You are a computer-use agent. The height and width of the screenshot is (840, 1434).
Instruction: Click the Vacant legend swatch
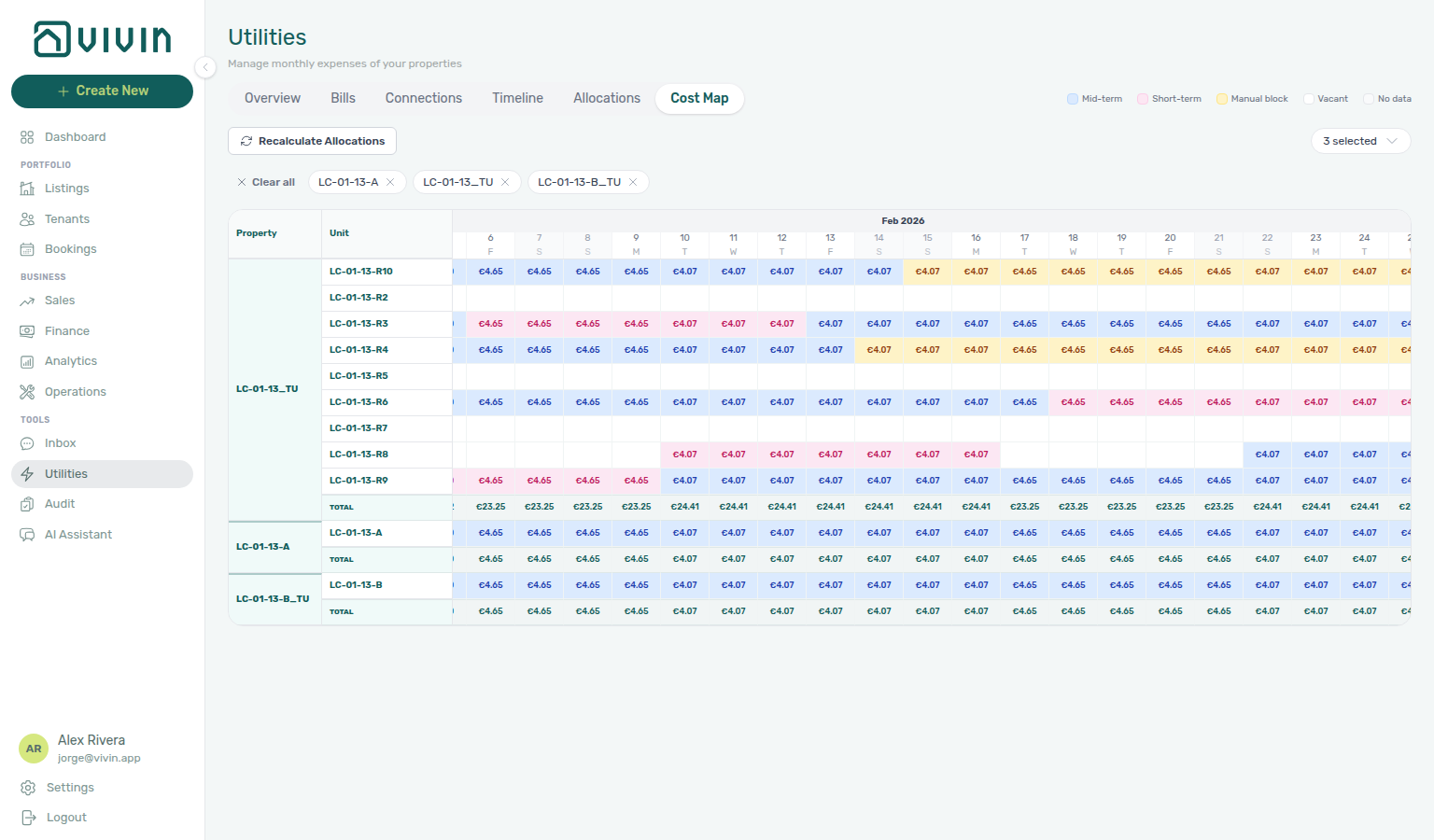(x=1309, y=99)
